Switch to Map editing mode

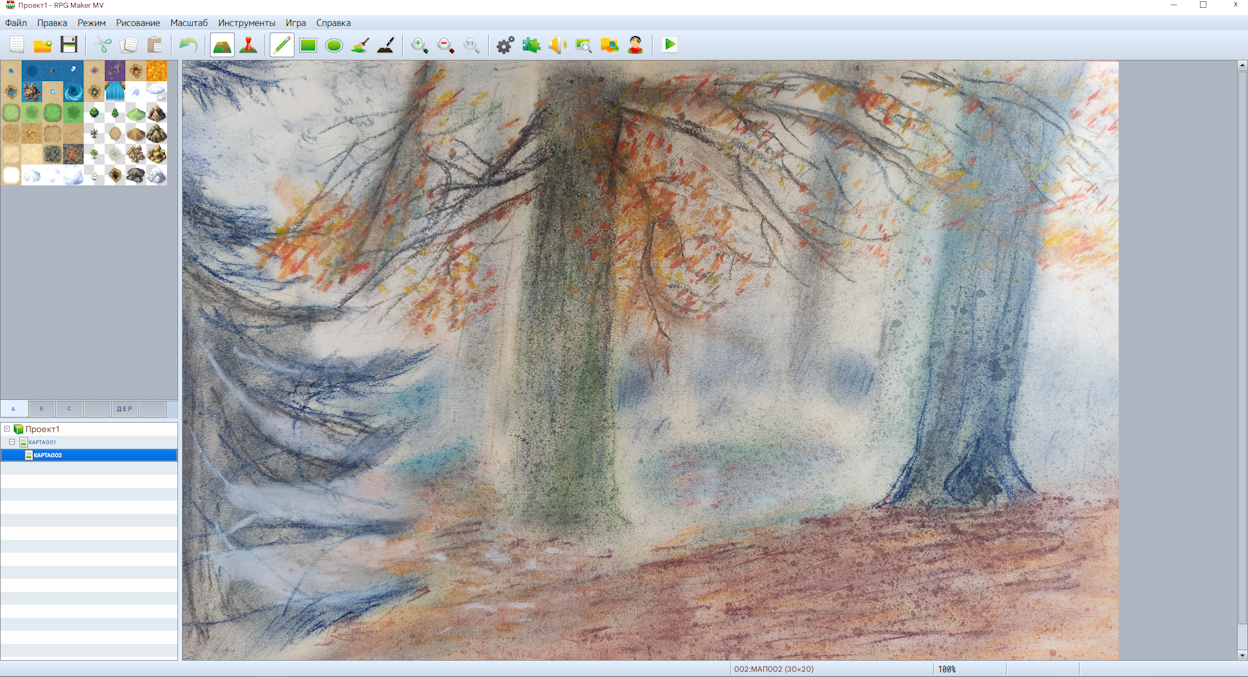[x=222, y=45]
